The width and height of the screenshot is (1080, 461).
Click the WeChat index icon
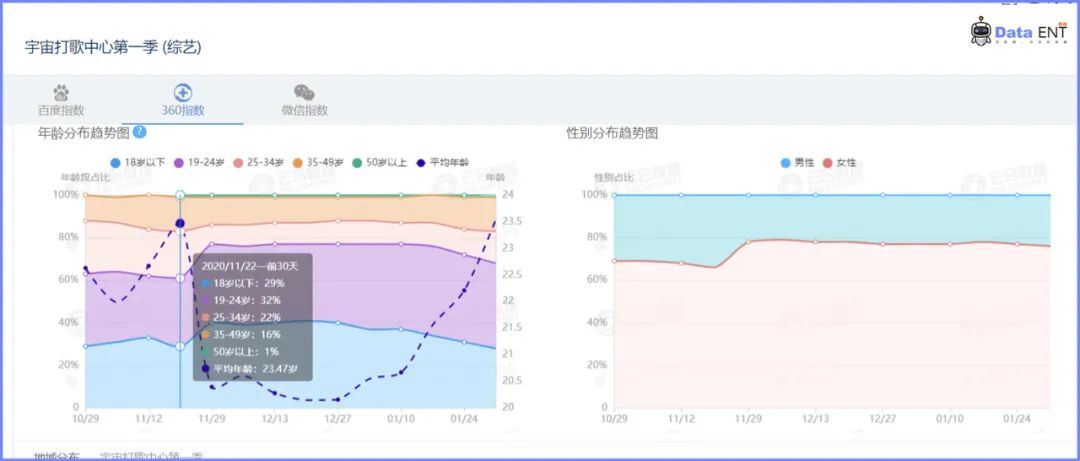304,93
